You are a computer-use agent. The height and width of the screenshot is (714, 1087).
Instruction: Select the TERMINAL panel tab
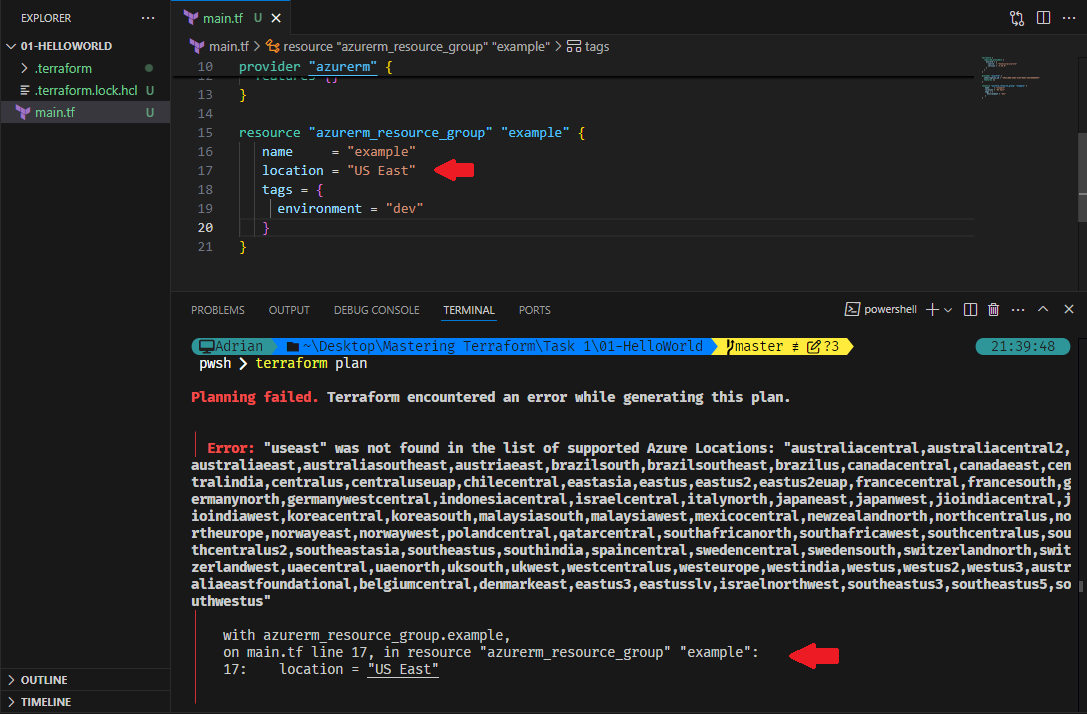(469, 310)
